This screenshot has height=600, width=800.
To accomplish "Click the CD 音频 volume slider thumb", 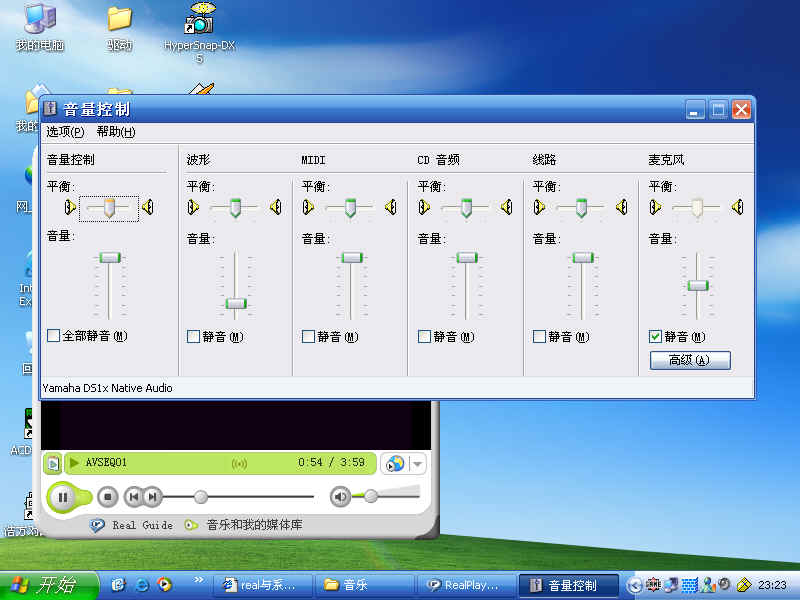I will (467, 258).
